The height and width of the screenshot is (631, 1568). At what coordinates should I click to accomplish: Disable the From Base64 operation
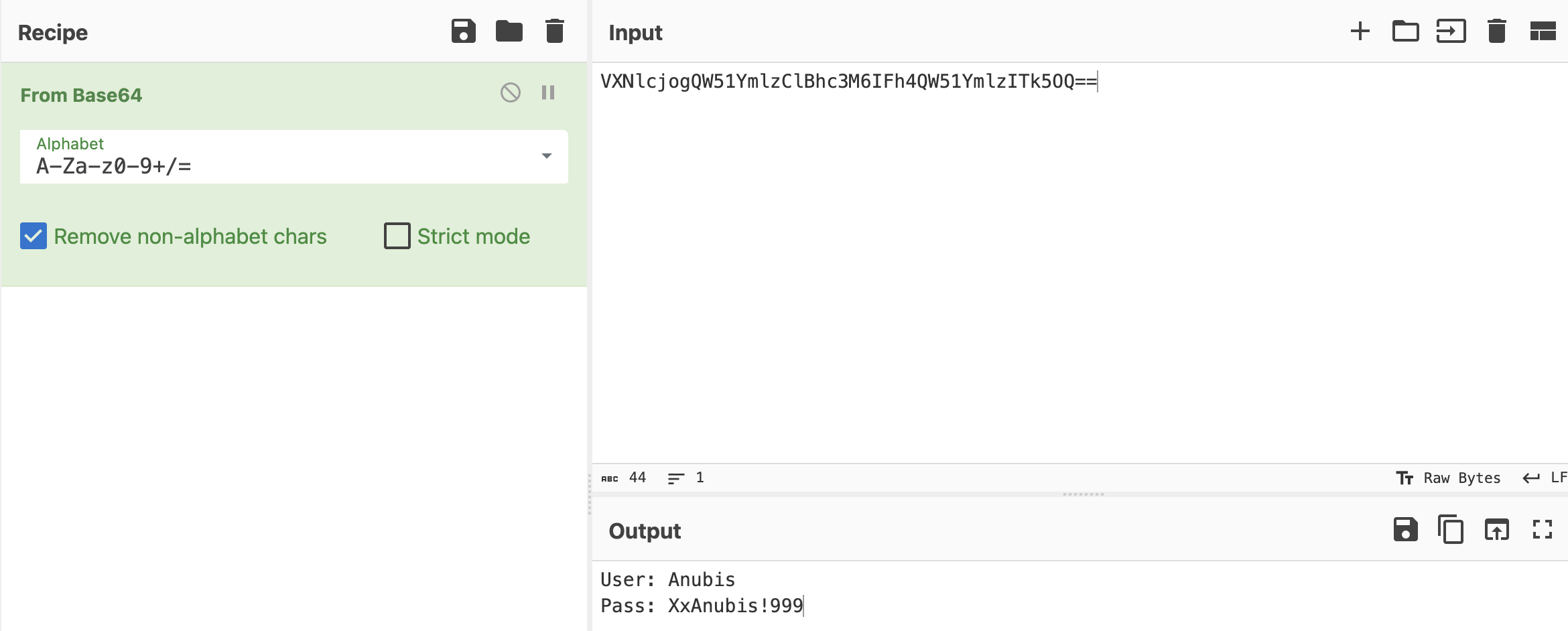(510, 92)
